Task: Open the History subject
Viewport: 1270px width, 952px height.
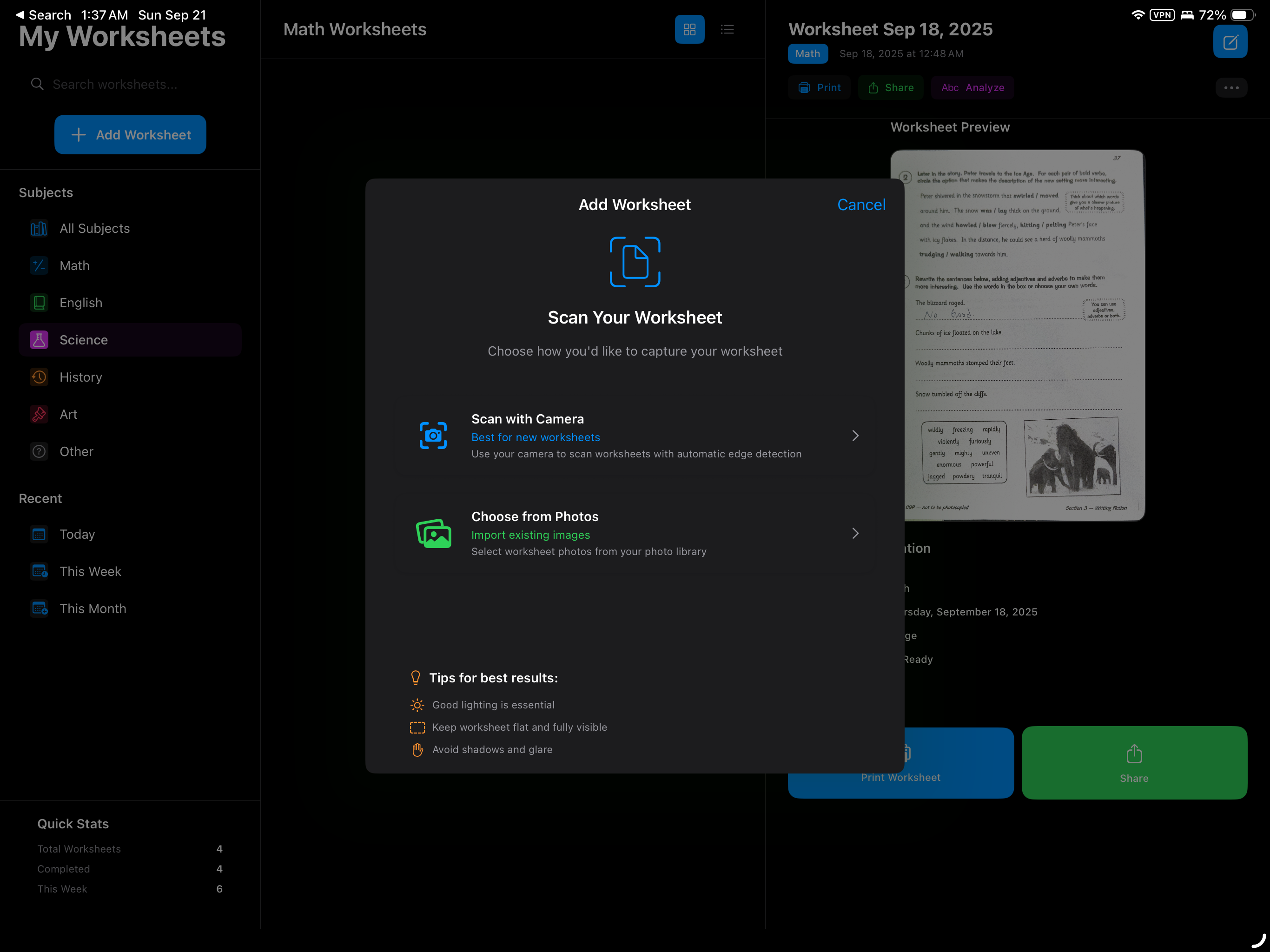Action: [x=130, y=377]
